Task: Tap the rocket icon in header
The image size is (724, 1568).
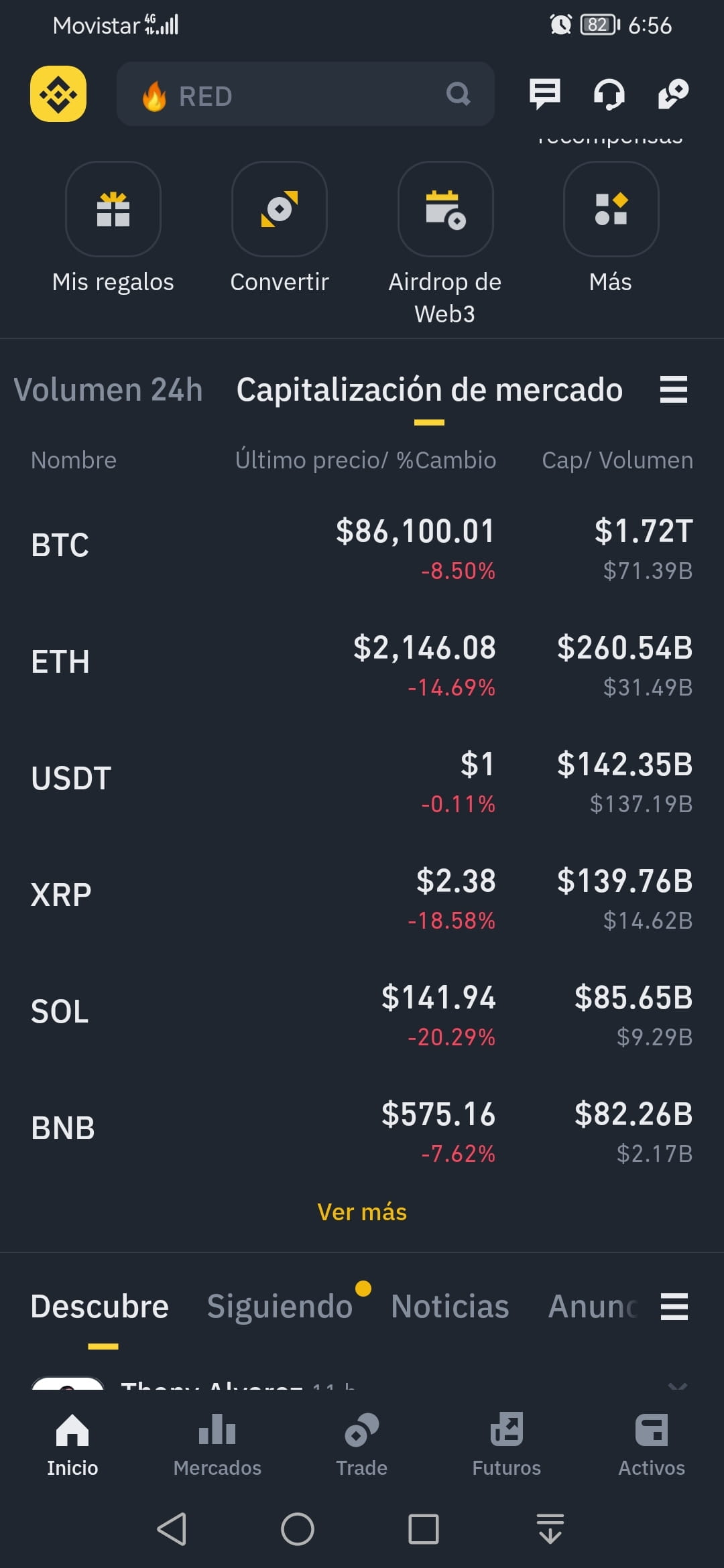Action: pyautogui.click(x=673, y=94)
